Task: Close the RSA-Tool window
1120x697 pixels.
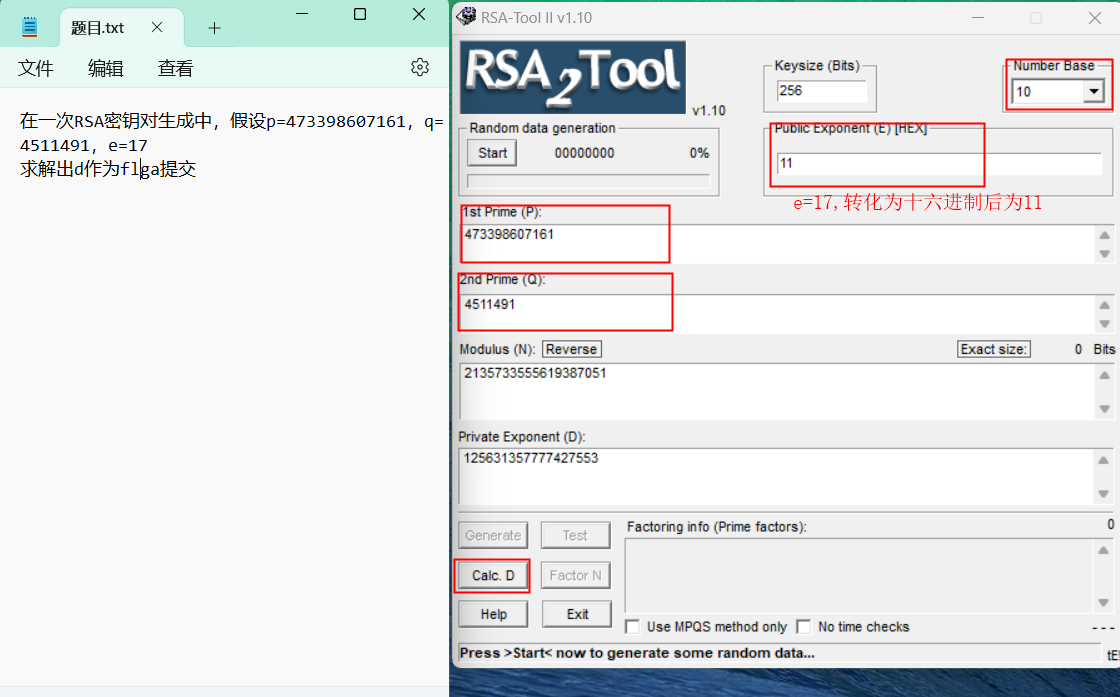Action: coord(1094,18)
